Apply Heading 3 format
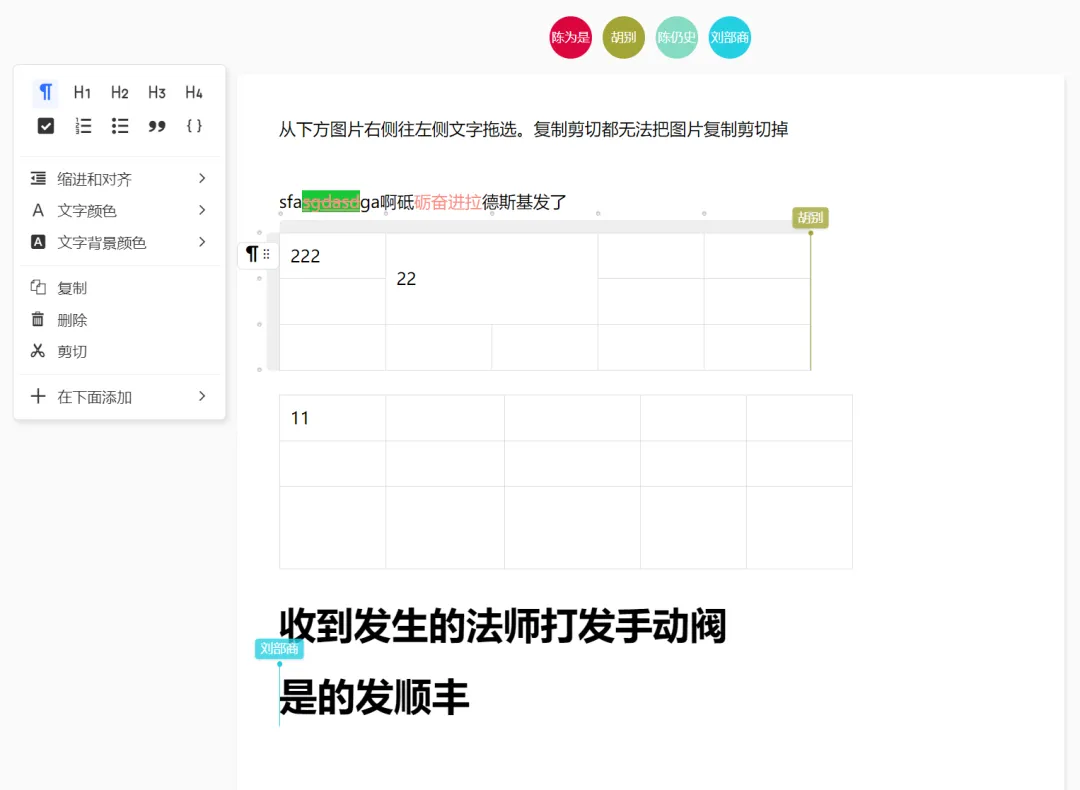This screenshot has width=1080, height=790. click(x=157, y=92)
